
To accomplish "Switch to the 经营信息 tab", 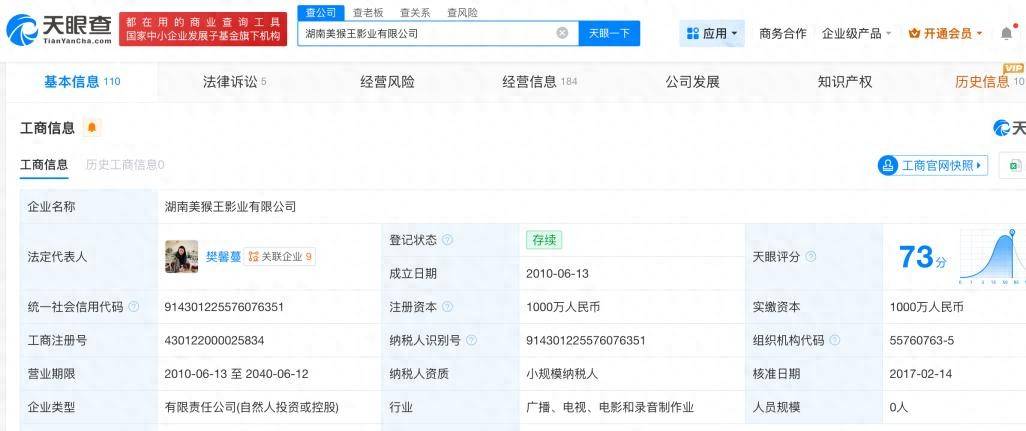I will 539,82.
